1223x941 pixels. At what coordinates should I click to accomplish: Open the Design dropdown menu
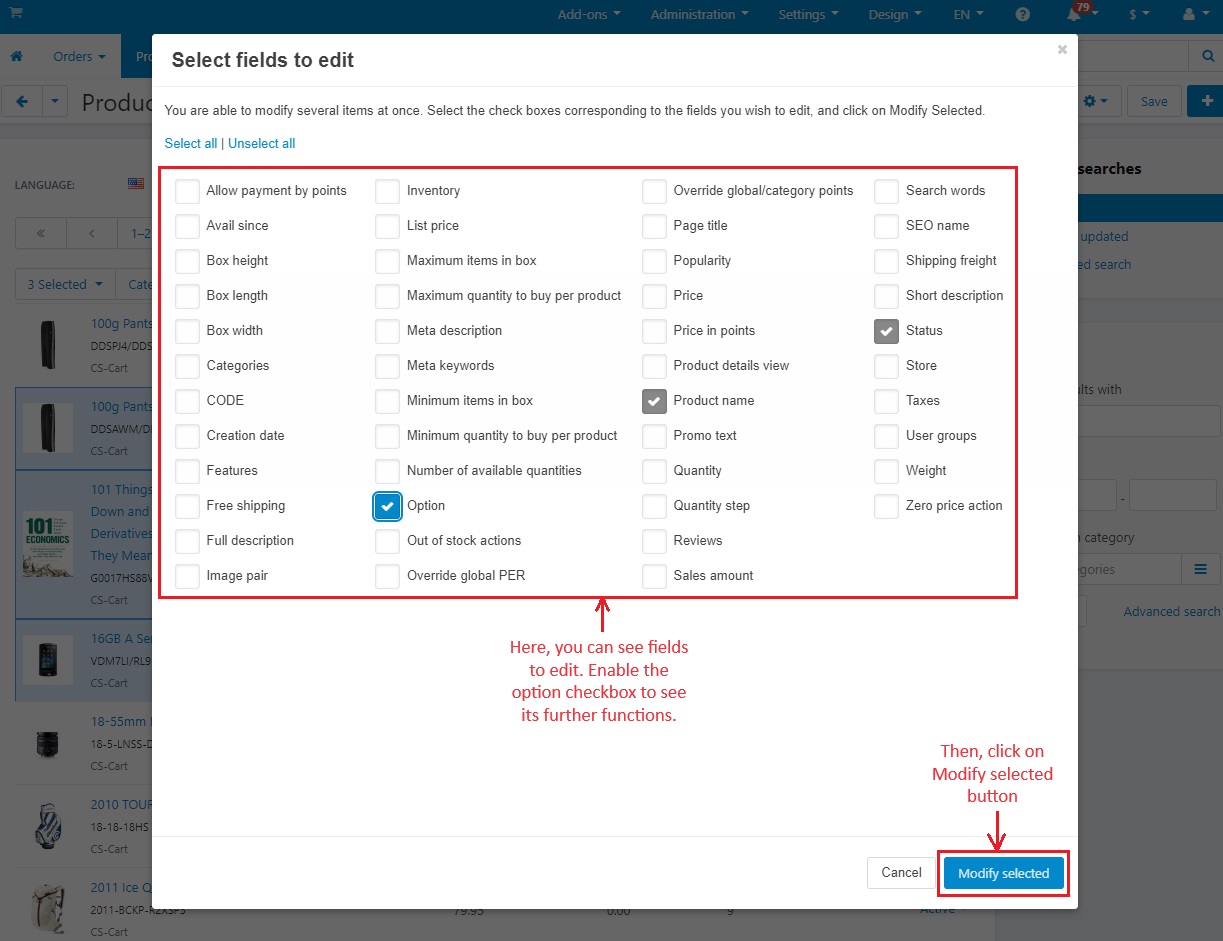coord(895,15)
